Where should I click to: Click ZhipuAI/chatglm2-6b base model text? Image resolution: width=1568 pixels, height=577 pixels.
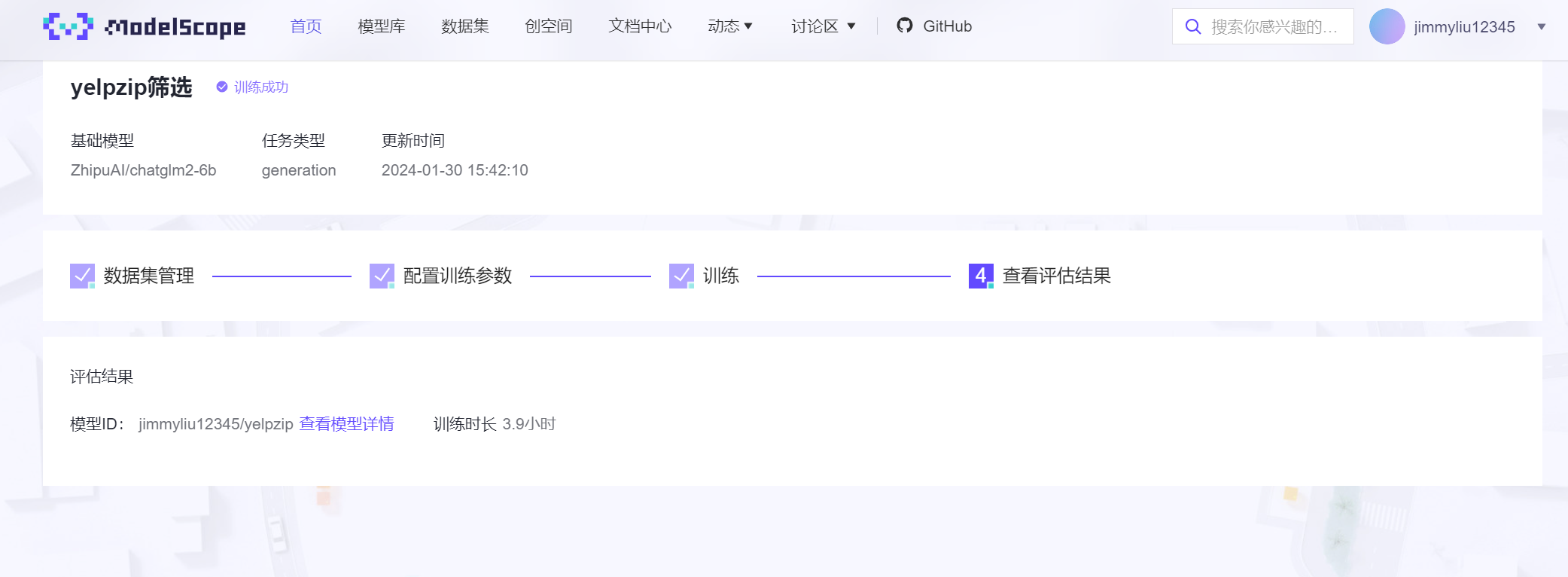click(143, 170)
